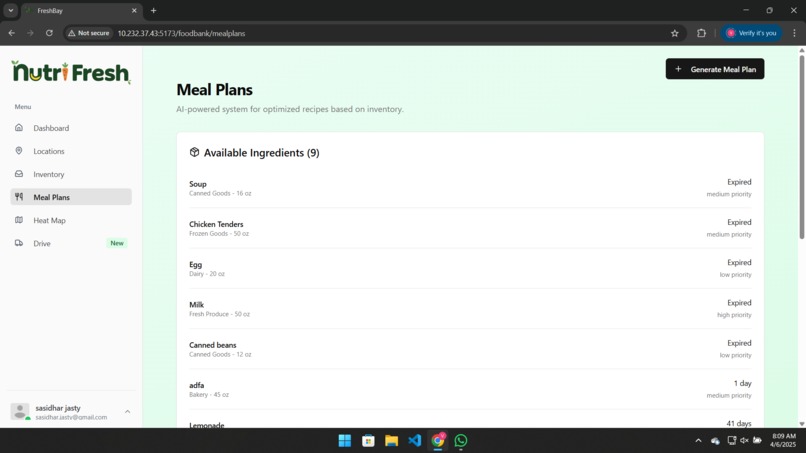Click the NutriFresh logo
806x453 pixels.
[71, 72]
